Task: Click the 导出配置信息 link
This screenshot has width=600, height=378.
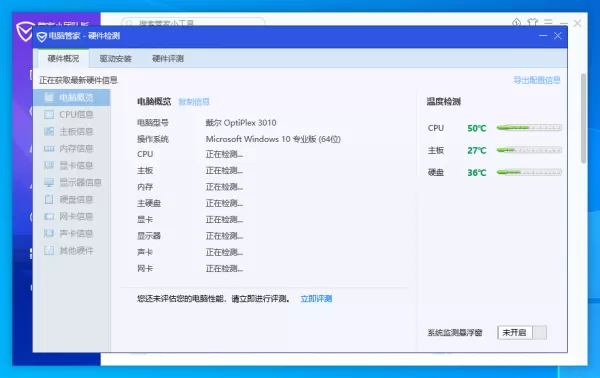Action: 537,80
